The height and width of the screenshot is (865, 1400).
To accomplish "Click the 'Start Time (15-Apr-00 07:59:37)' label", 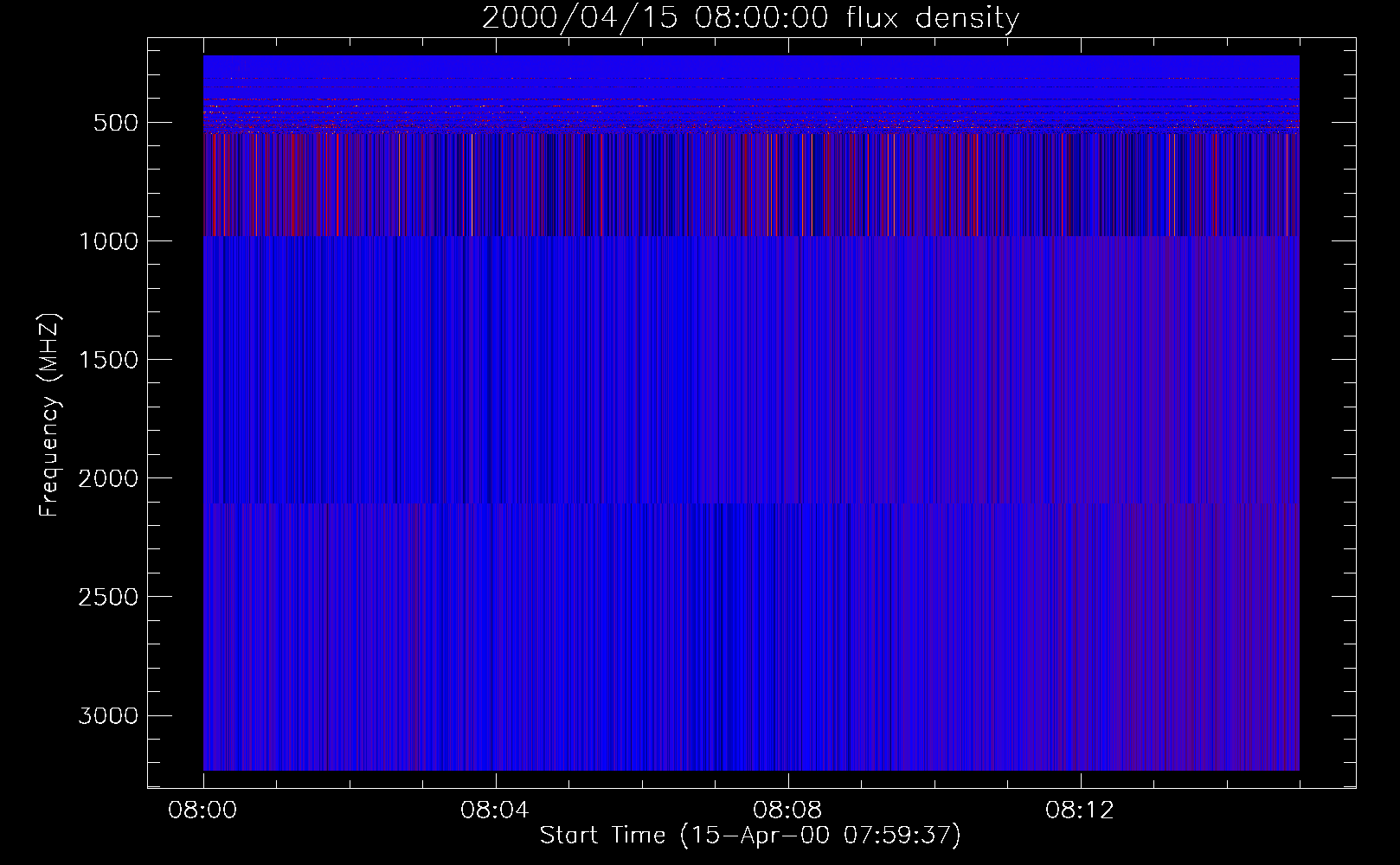I will pyautogui.click(x=750, y=836).
